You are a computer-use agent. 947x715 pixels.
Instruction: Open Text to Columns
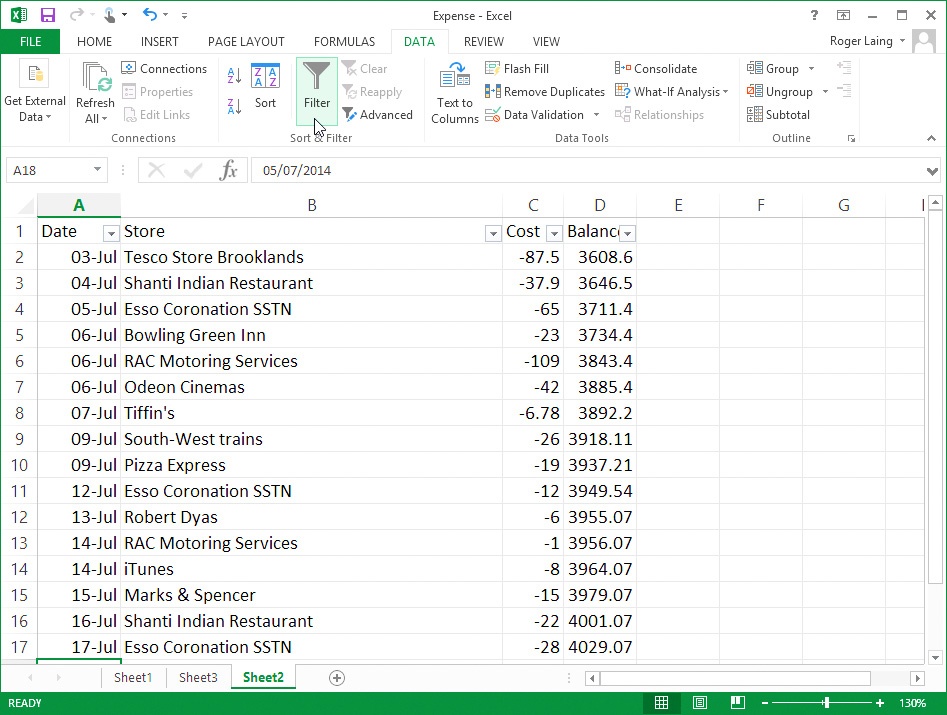454,91
